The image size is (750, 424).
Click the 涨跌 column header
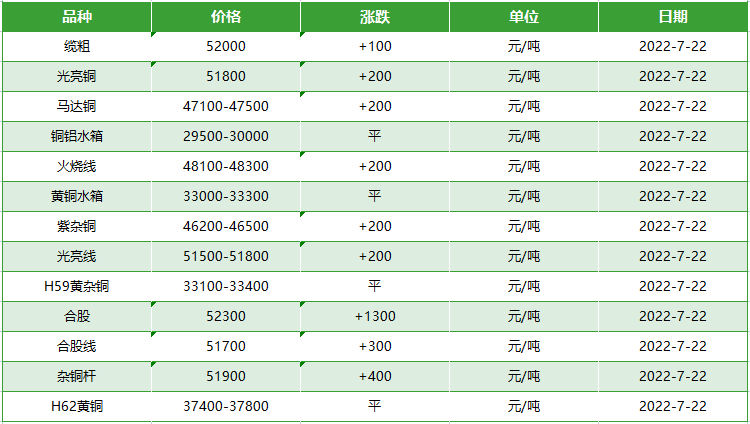pos(375,17)
